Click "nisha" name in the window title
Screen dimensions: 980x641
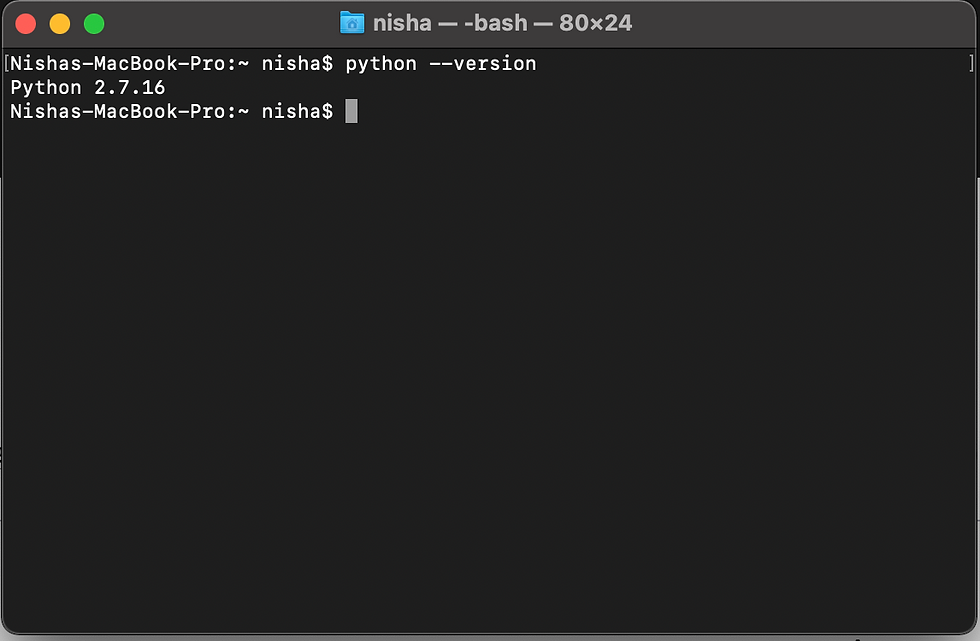(402, 23)
